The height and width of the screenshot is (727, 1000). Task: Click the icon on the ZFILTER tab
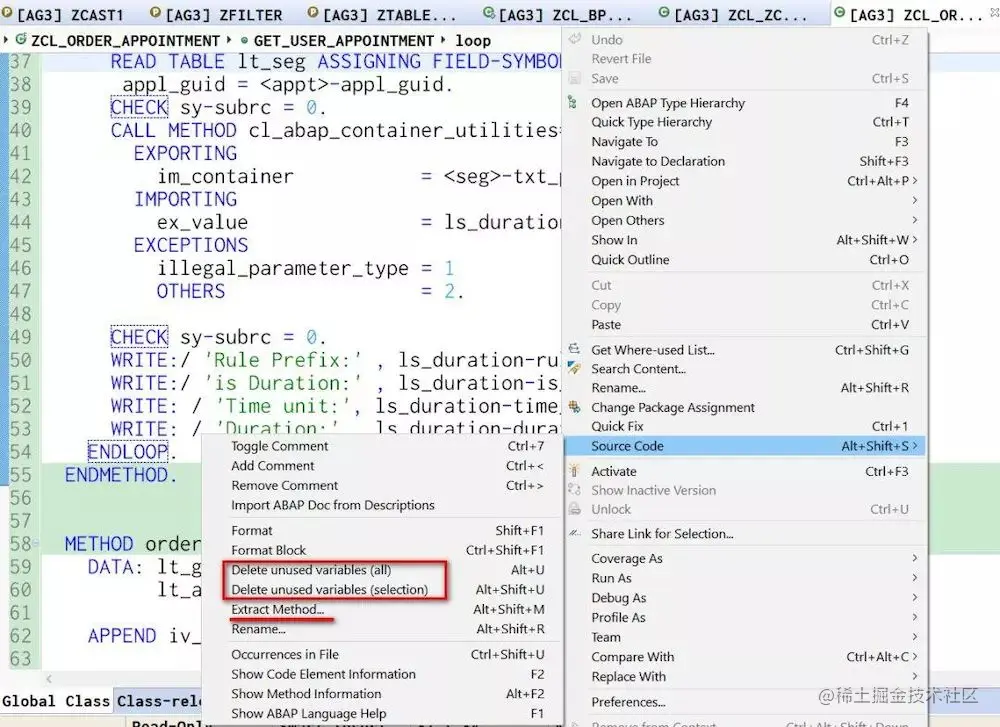156,13
